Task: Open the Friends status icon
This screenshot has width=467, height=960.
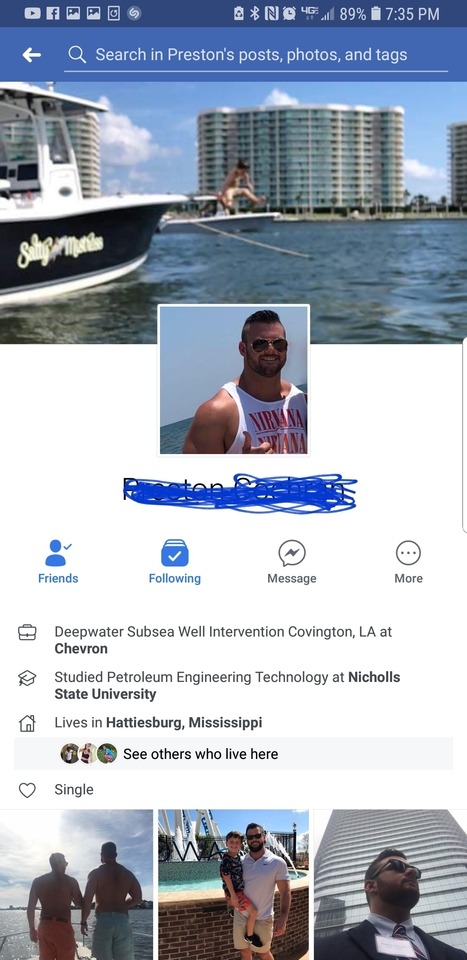Action: [x=58, y=553]
